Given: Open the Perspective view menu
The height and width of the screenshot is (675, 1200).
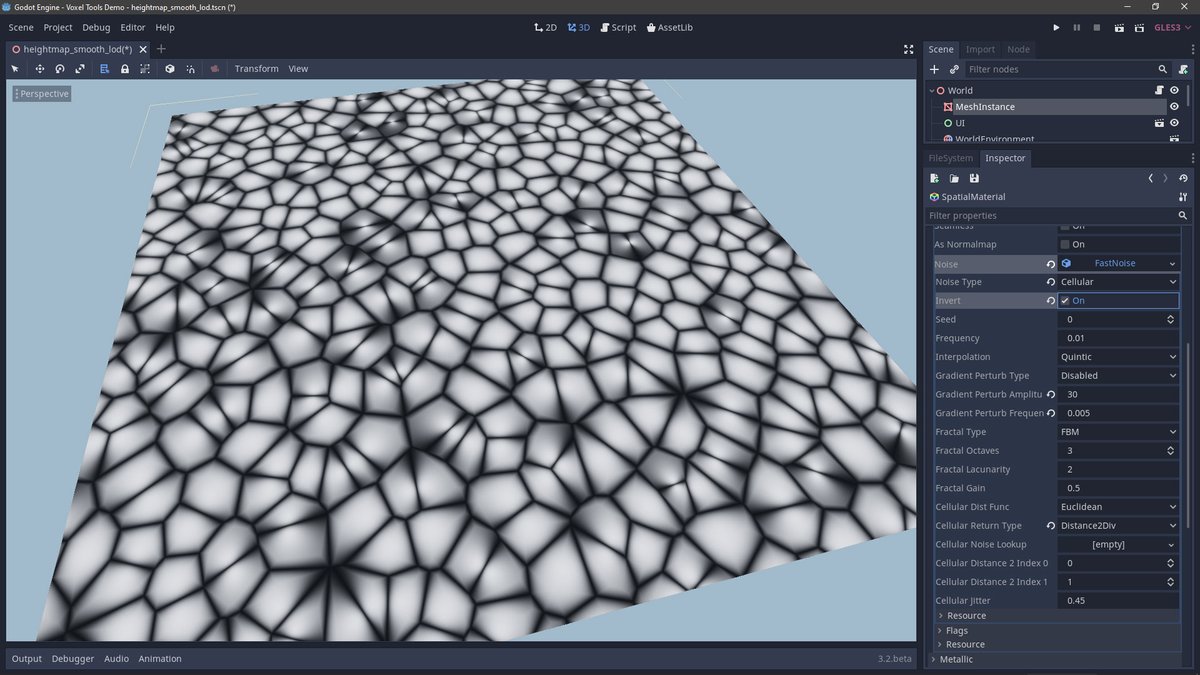Looking at the screenshot, I should 41,94.
